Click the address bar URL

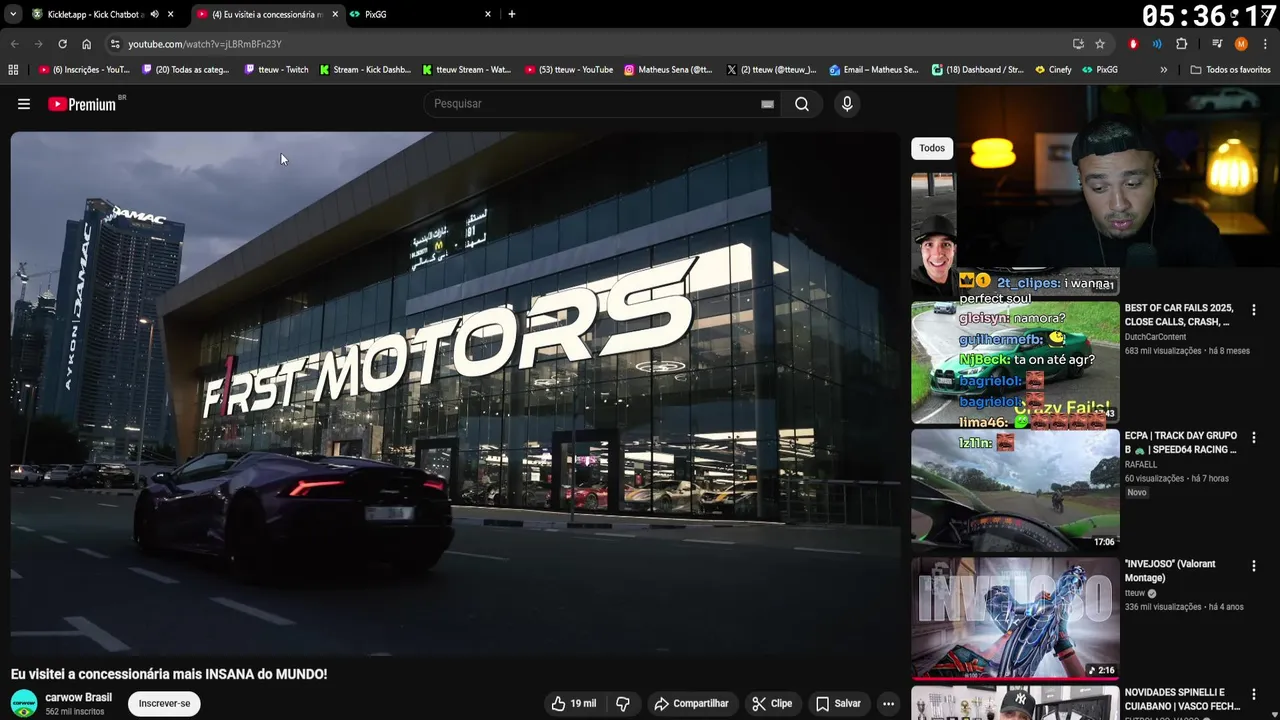[x=204, y=44]
